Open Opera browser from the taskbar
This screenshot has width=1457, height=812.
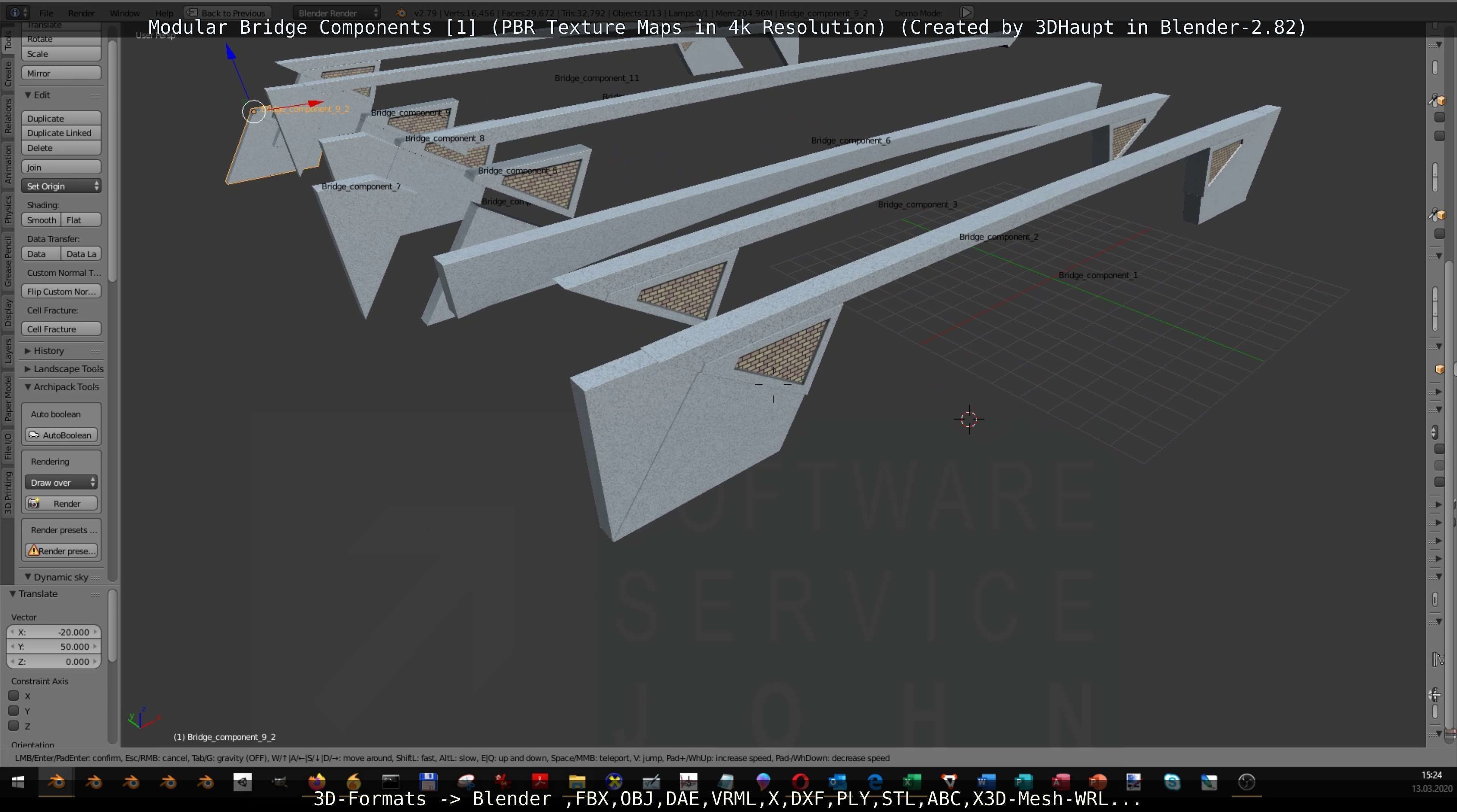coord(800,782)
